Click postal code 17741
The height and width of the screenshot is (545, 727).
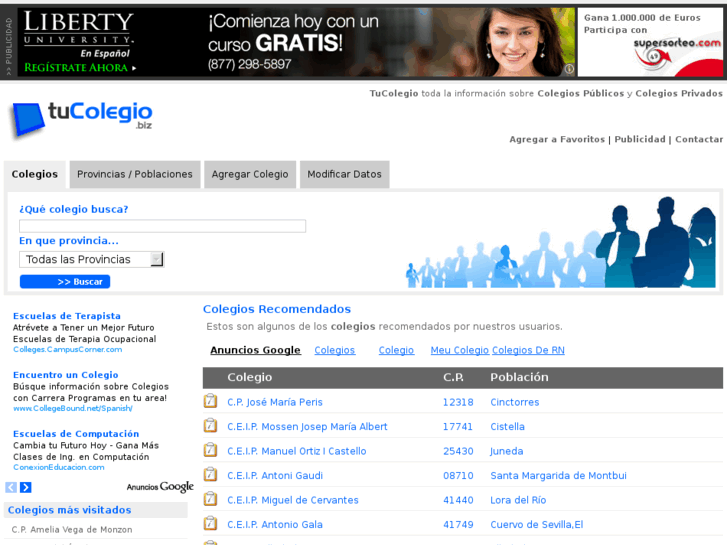[458, 427]
